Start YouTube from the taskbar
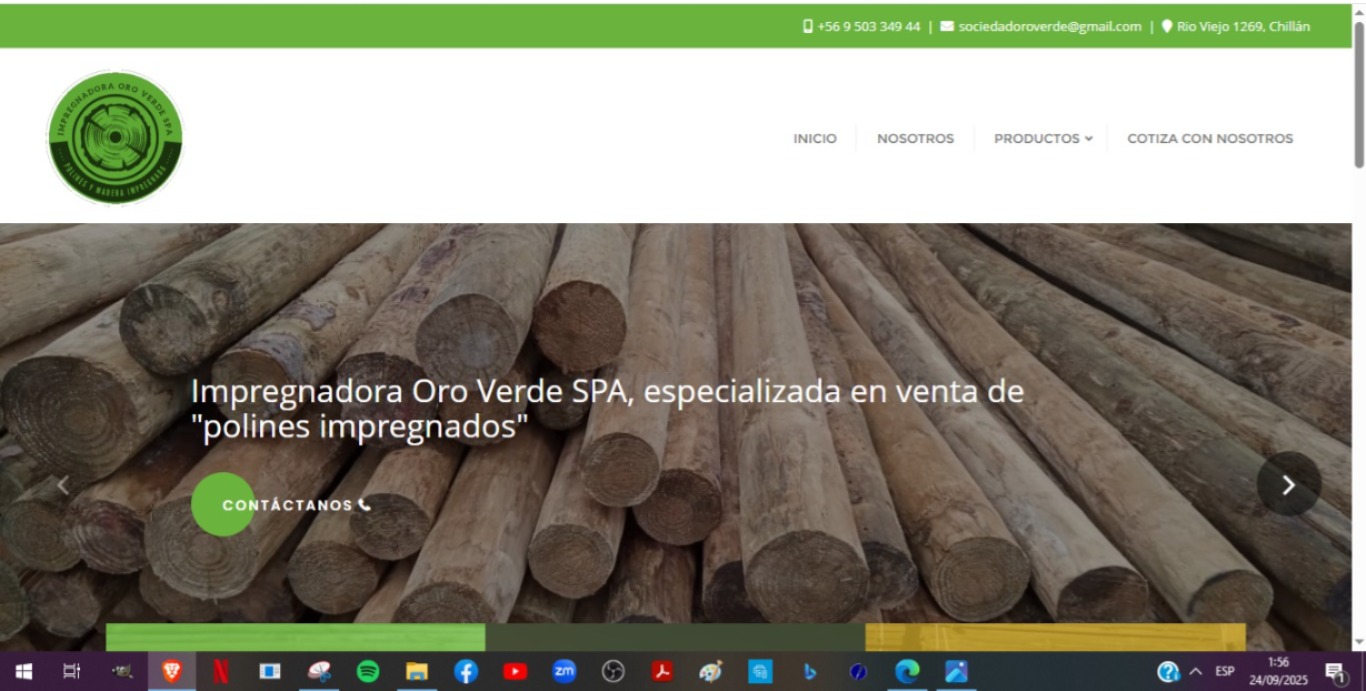 (516, 672)
